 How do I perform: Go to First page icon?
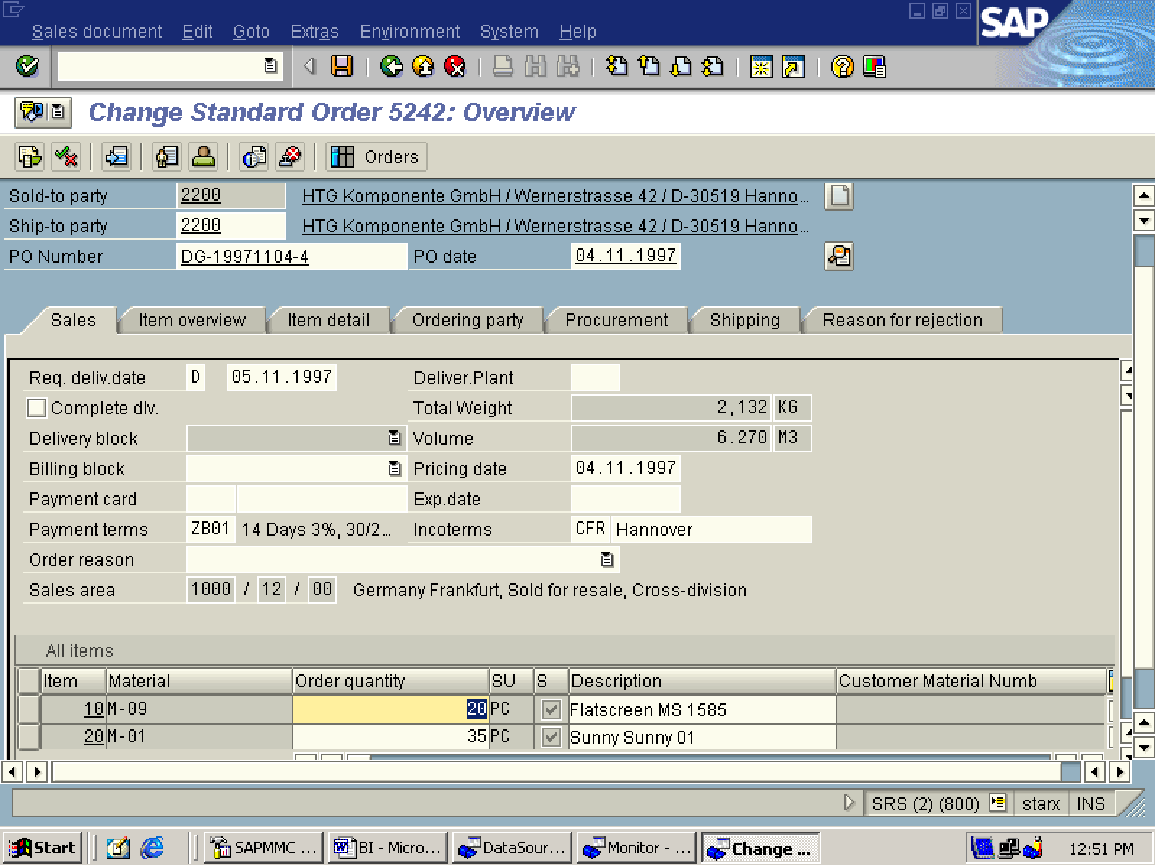pos(617,66)
